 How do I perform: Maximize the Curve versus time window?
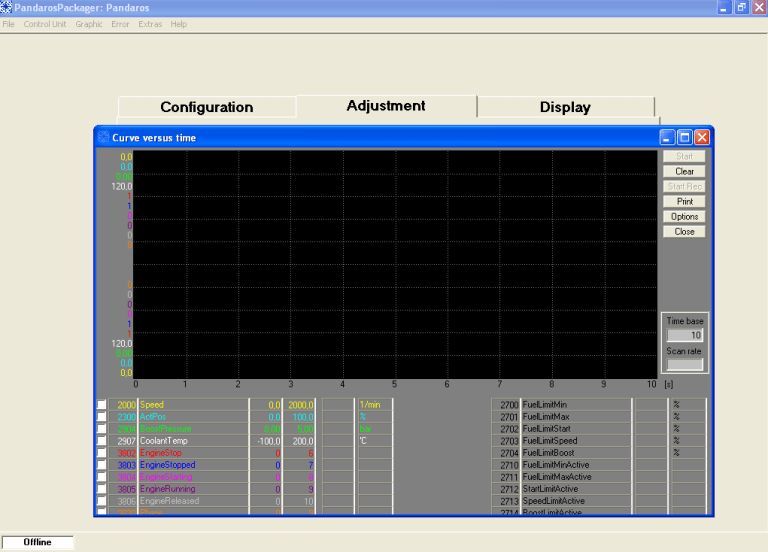(x=685, y=137)
